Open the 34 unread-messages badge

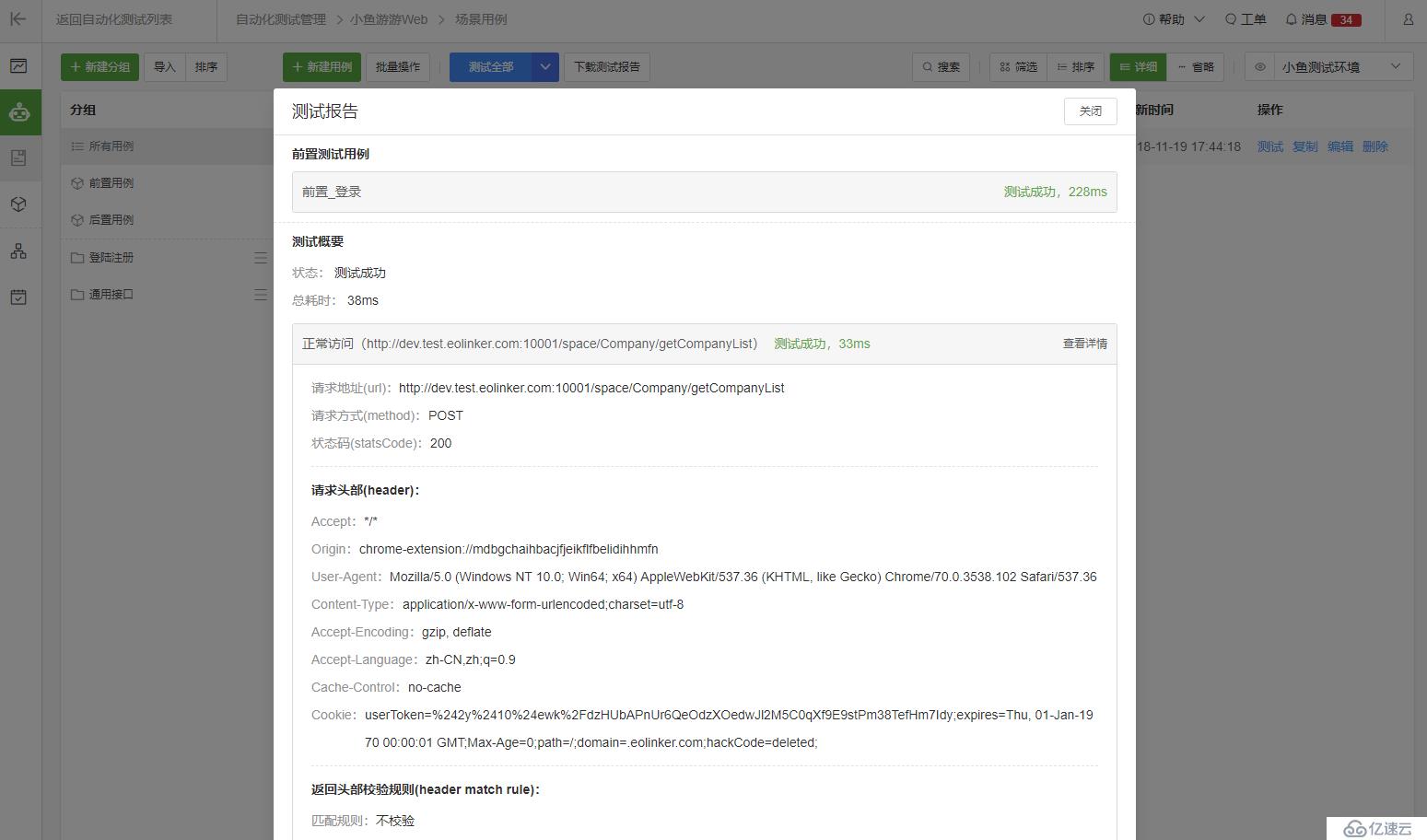click(x=1346, y=19)
